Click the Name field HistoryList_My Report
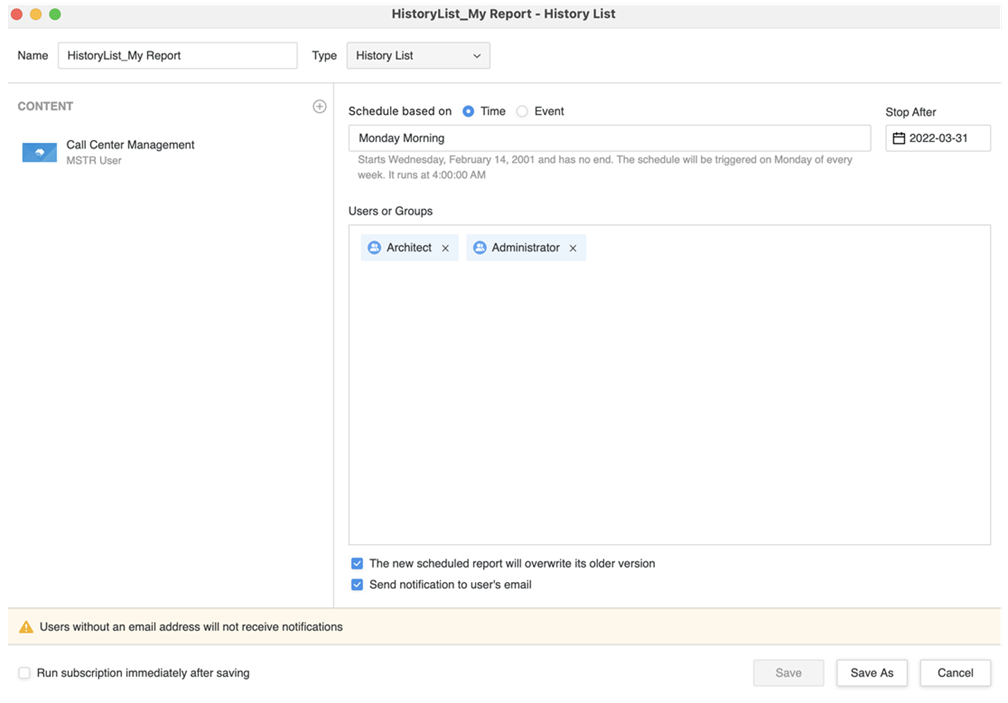This screenshot has width=1008, height=703. point(177,56)
